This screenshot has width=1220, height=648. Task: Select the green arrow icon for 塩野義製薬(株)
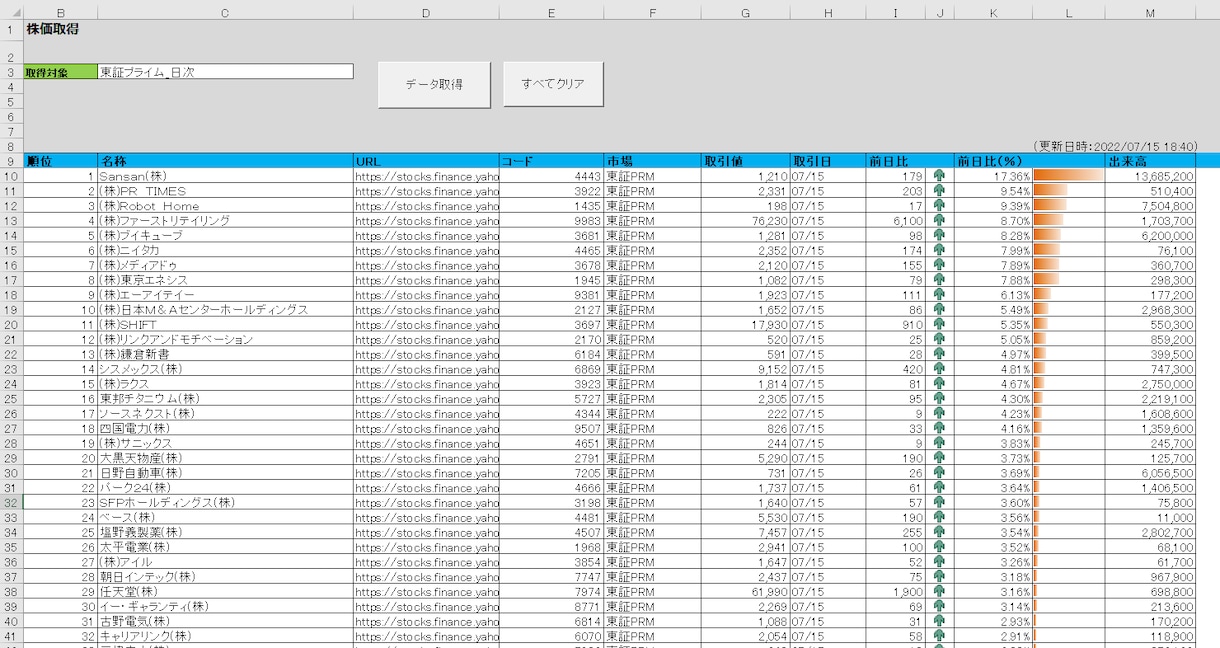(x=939, y=532)
